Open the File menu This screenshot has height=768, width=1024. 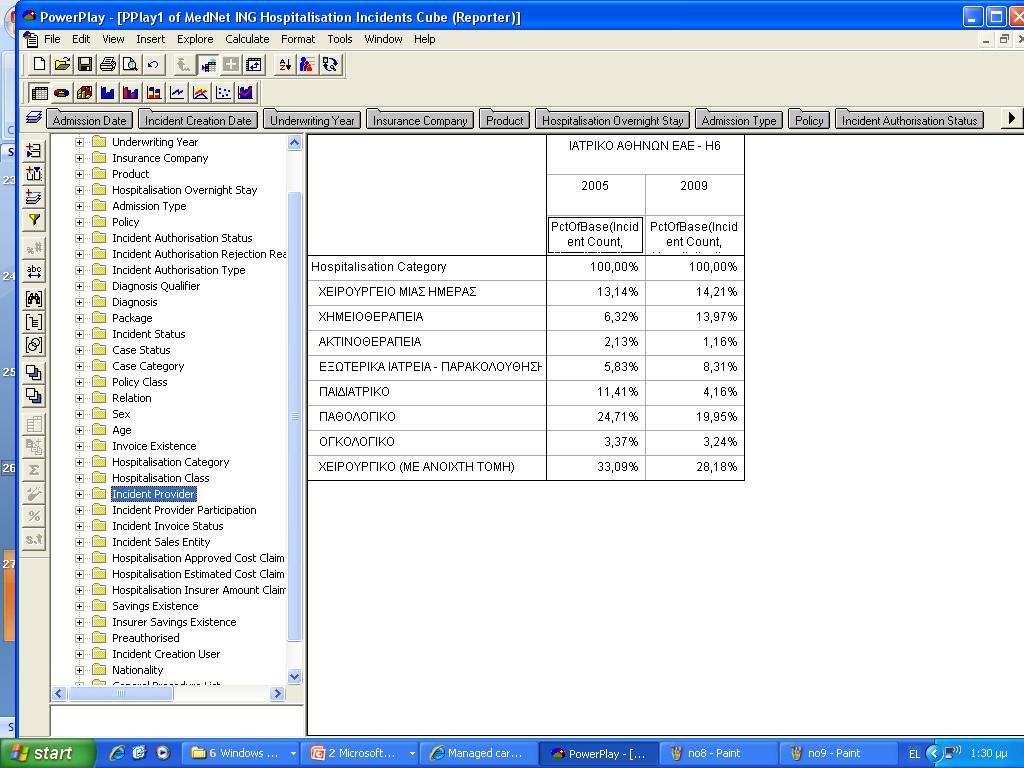[x=52, y=39]
